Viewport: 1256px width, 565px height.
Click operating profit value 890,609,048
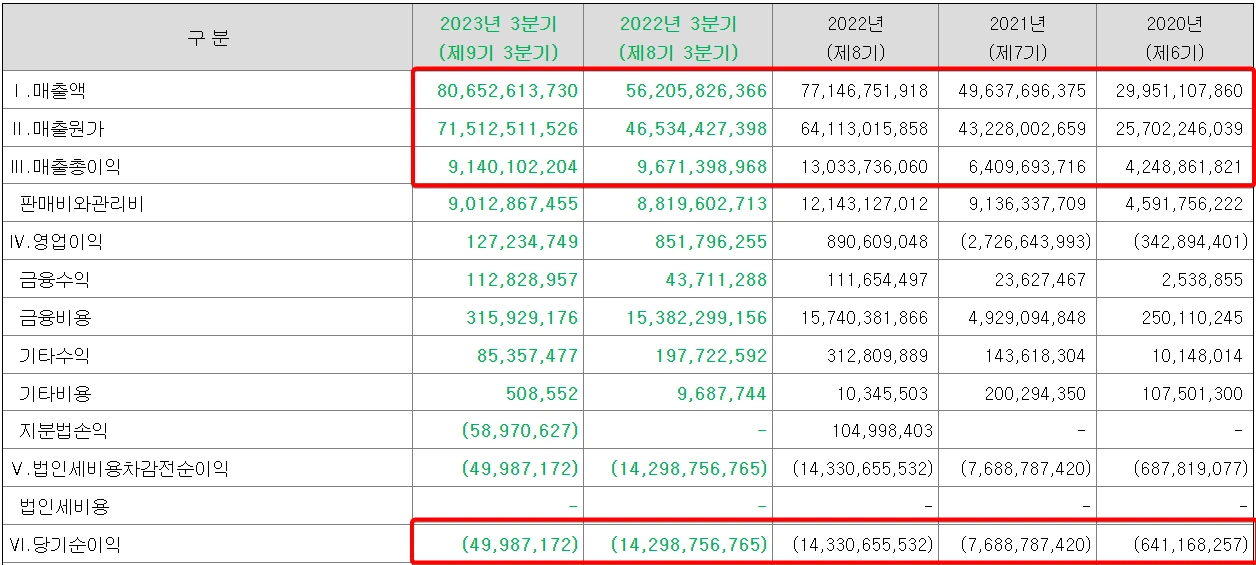(878, 242)
